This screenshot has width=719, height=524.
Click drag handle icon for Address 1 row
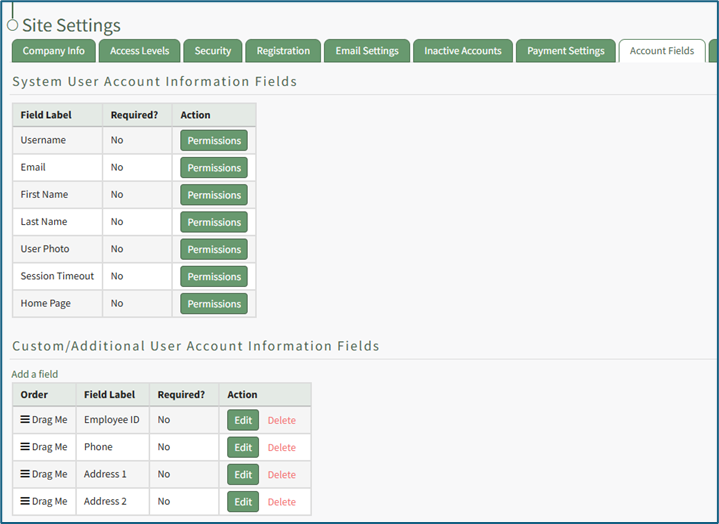click(25, 474)
